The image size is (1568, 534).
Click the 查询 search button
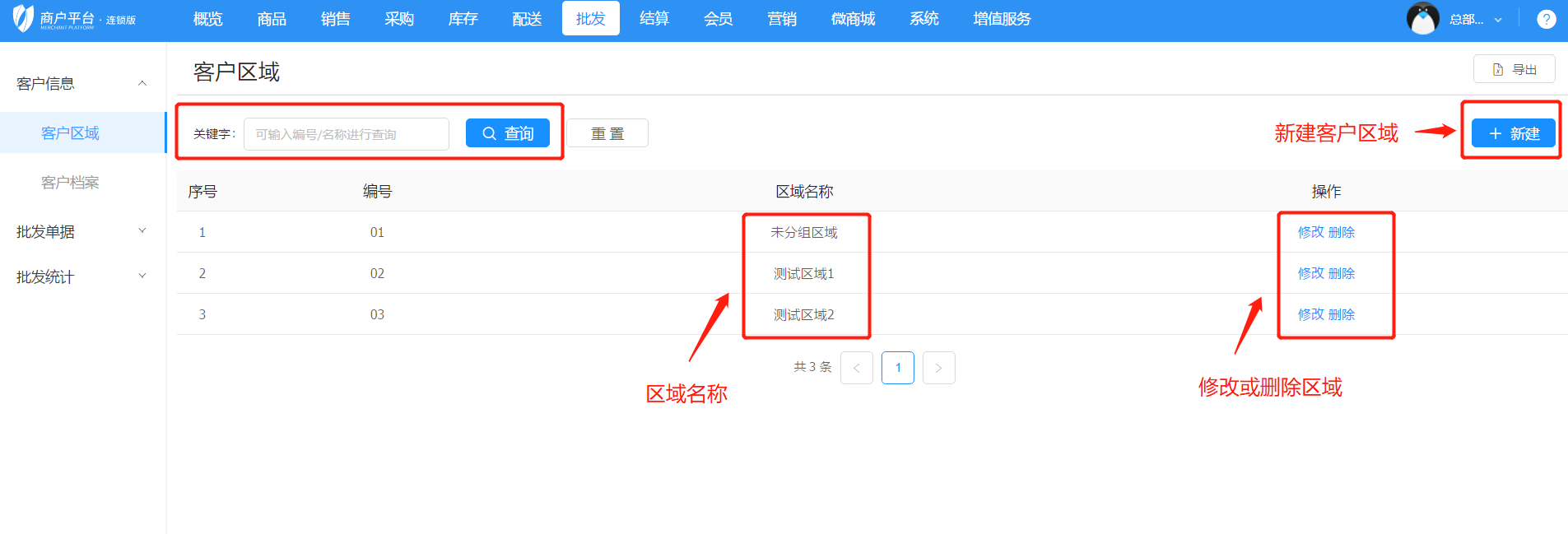tap(507, 133)
